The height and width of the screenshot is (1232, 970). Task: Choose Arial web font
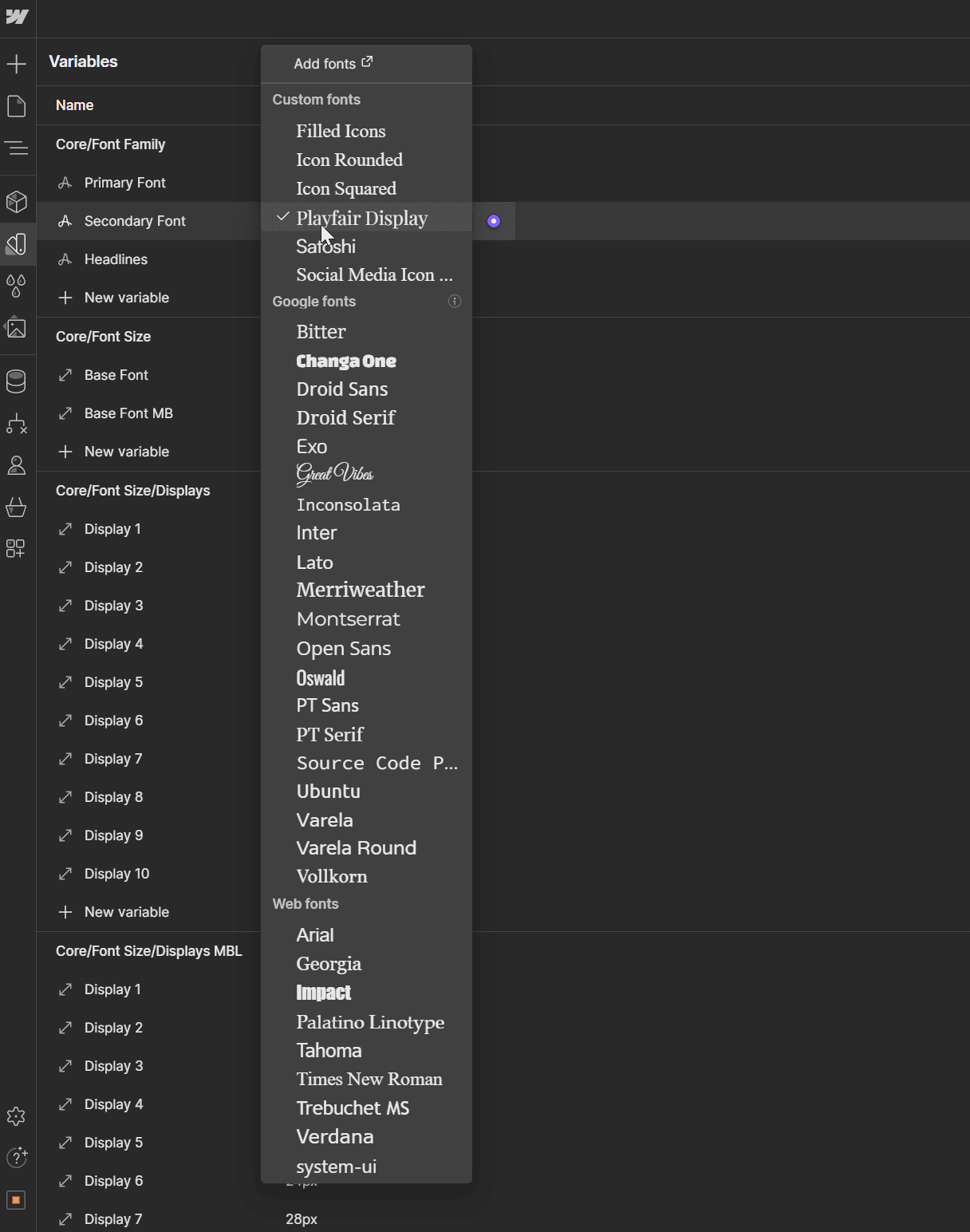coord(366,935)
